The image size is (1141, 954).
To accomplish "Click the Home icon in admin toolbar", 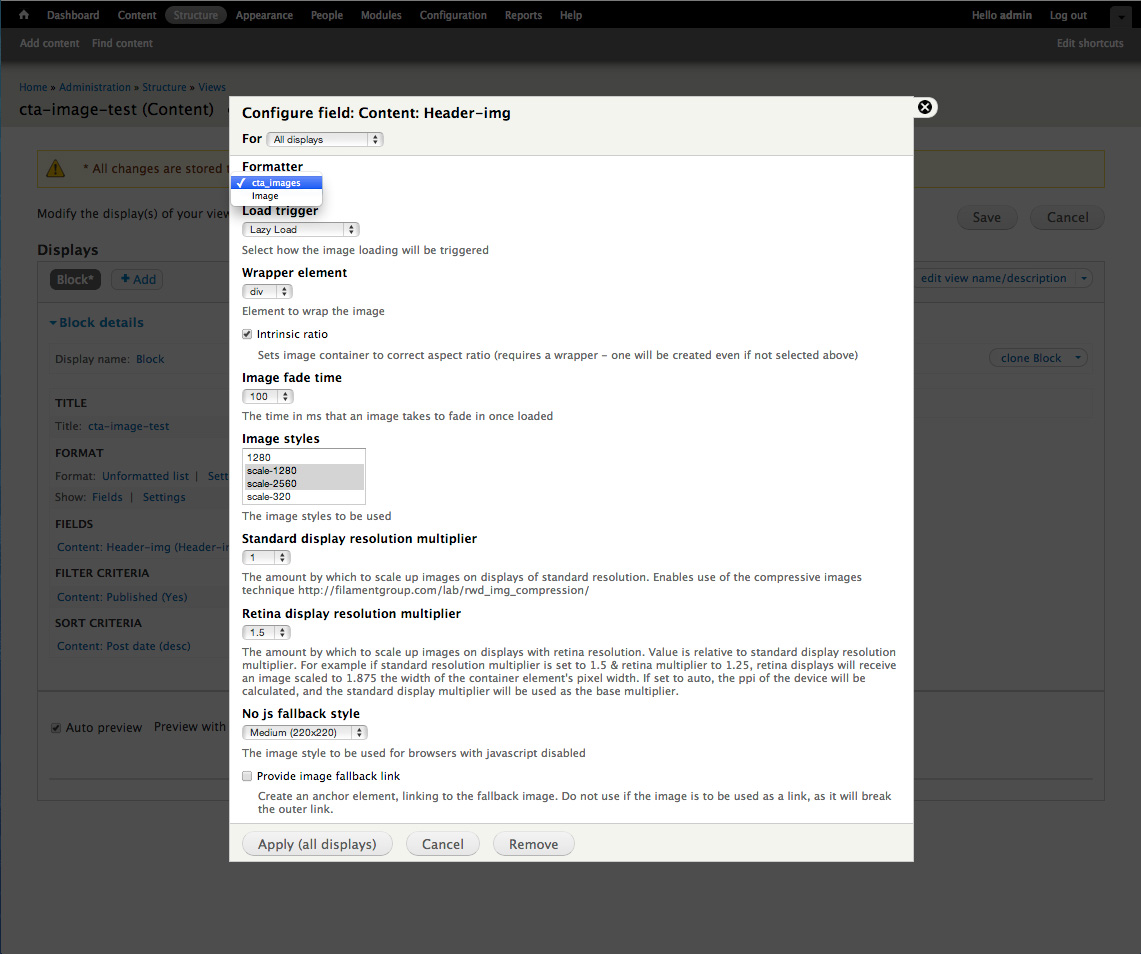I will (x=24, y=15).
